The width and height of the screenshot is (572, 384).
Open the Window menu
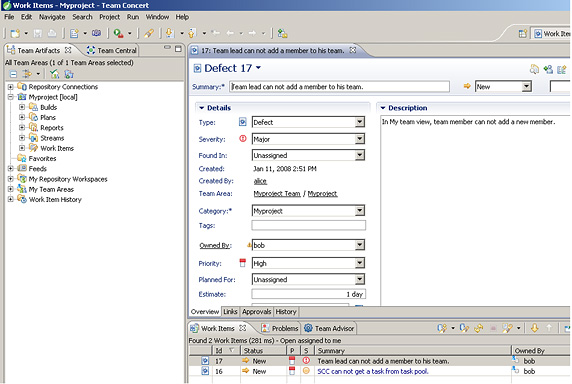pos(157,17)
